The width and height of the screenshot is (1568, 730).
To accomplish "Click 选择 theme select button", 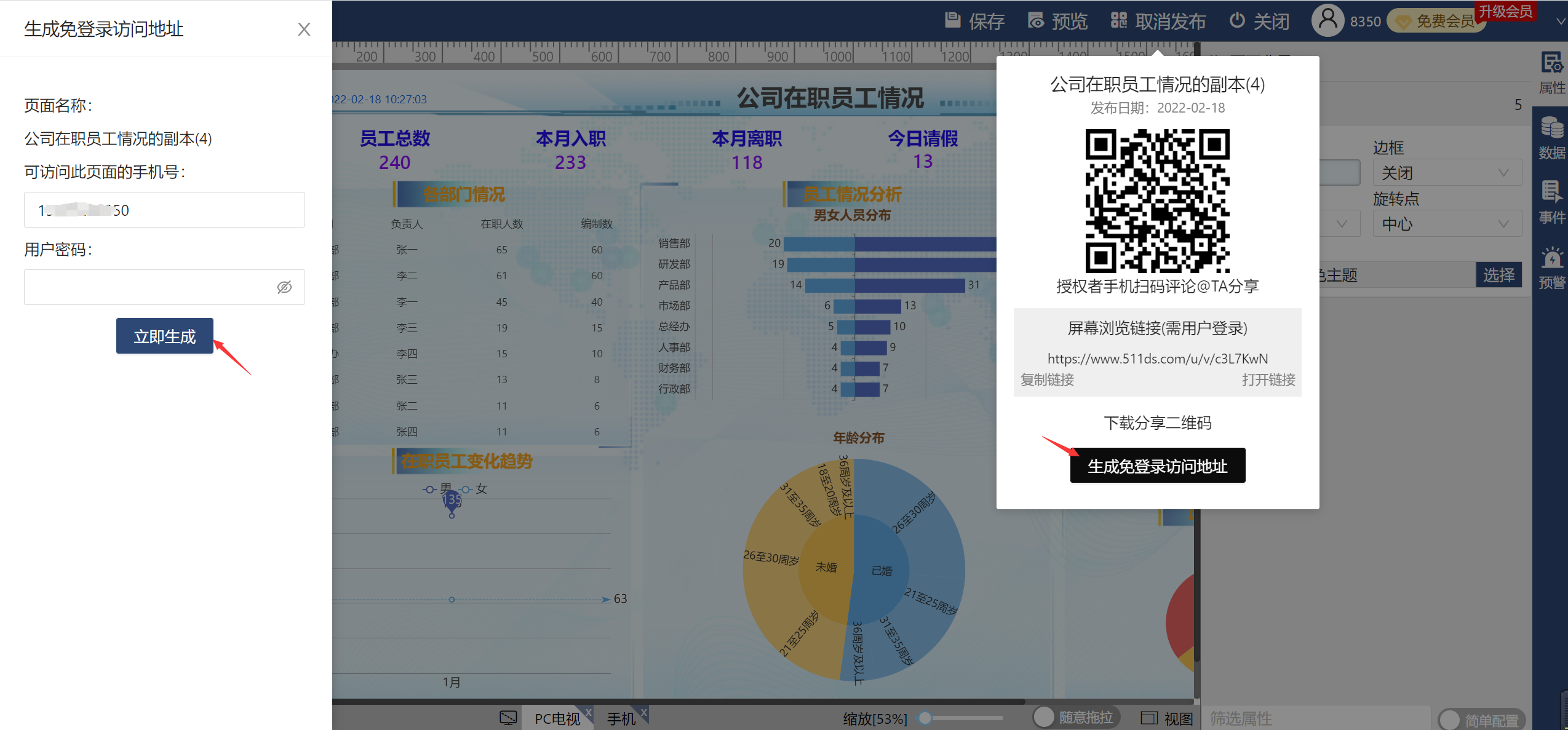I will [1499, 275].
